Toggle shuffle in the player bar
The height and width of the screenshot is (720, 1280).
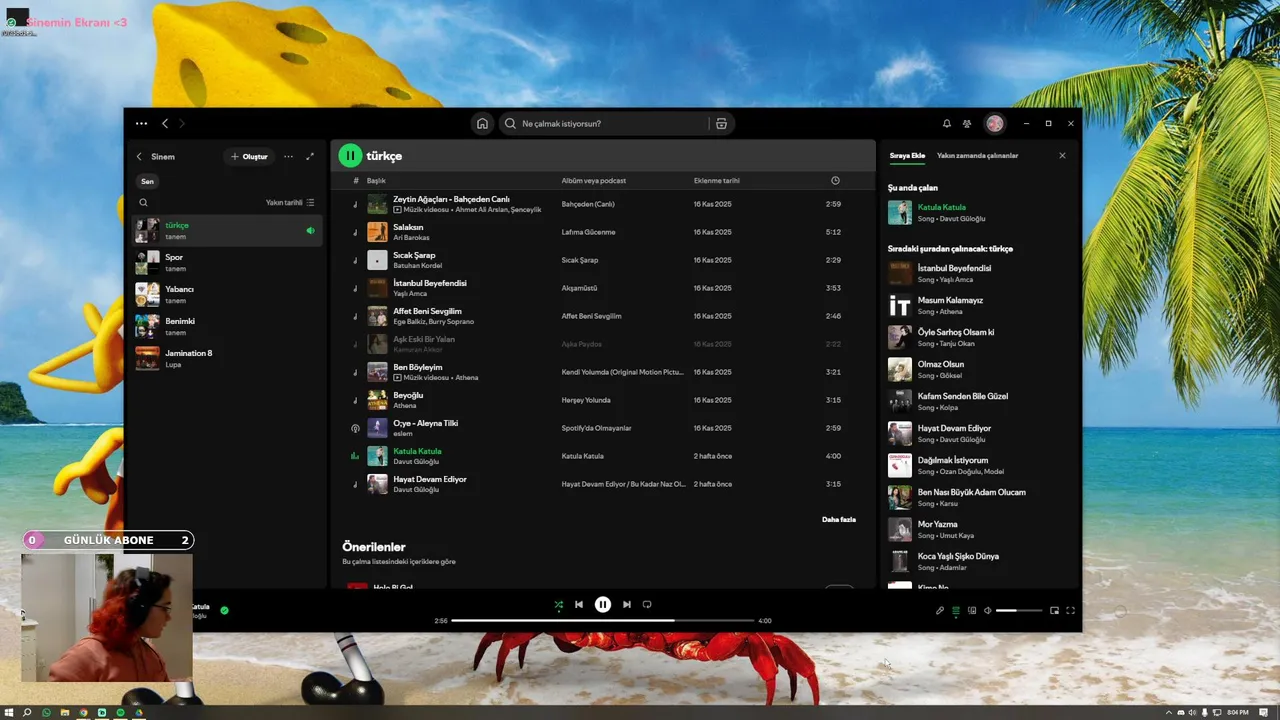click(x=559, y=604)
